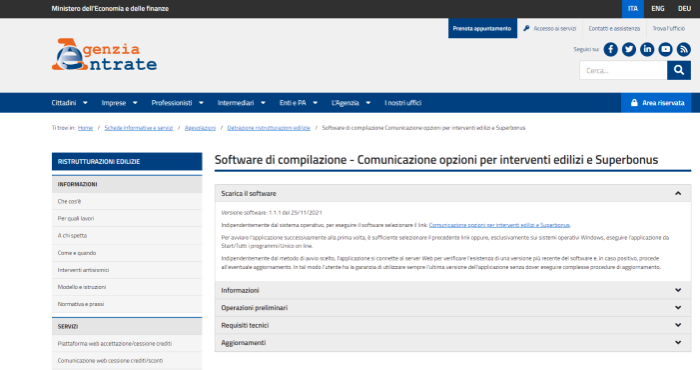This screenshot has width=700, height=370.
Task: Click the lock icon in Area riservata
Action: pyautogui.click(x=634, y=103)
